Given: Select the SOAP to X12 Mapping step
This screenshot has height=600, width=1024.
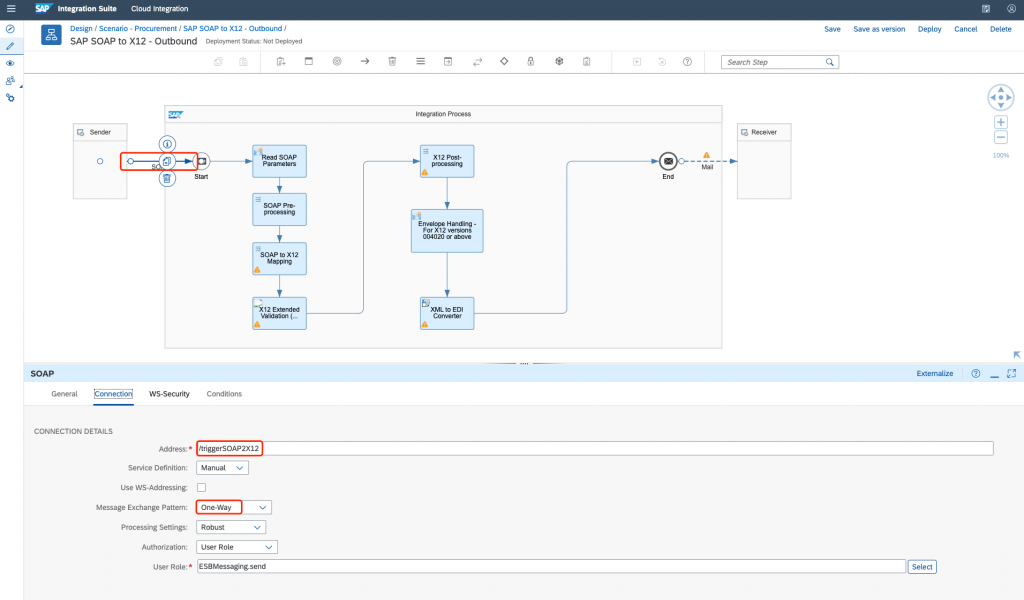Looking at the screenshot, I should tap(280, 259).
